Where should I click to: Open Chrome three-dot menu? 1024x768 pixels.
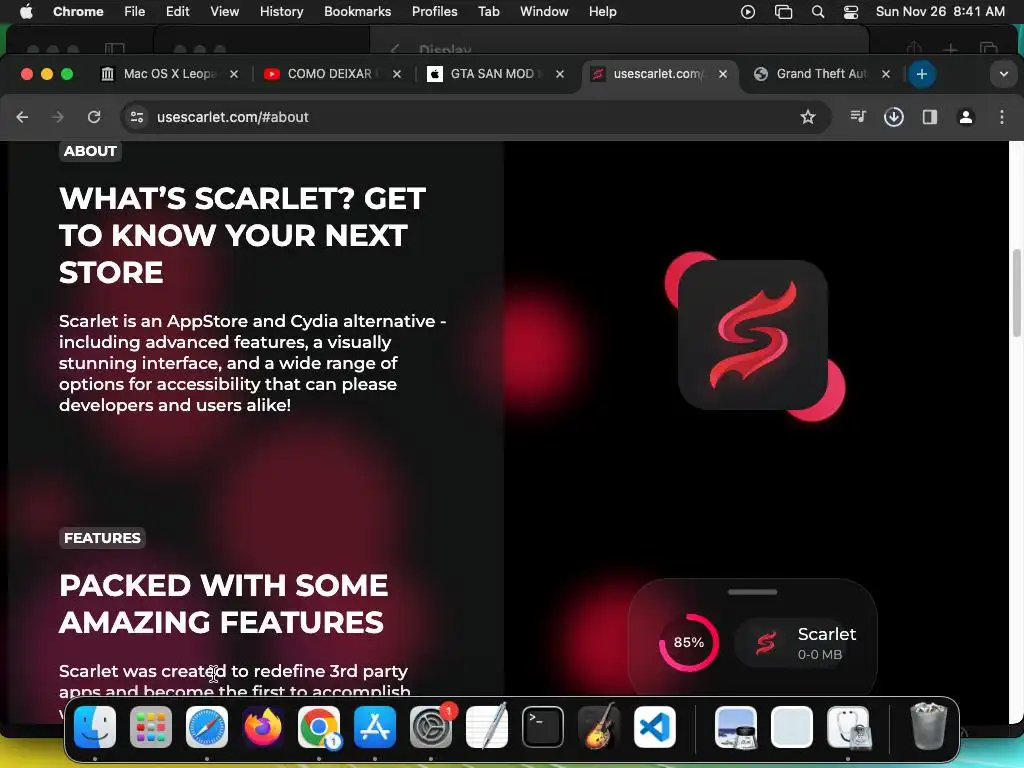click(1002, 117)
